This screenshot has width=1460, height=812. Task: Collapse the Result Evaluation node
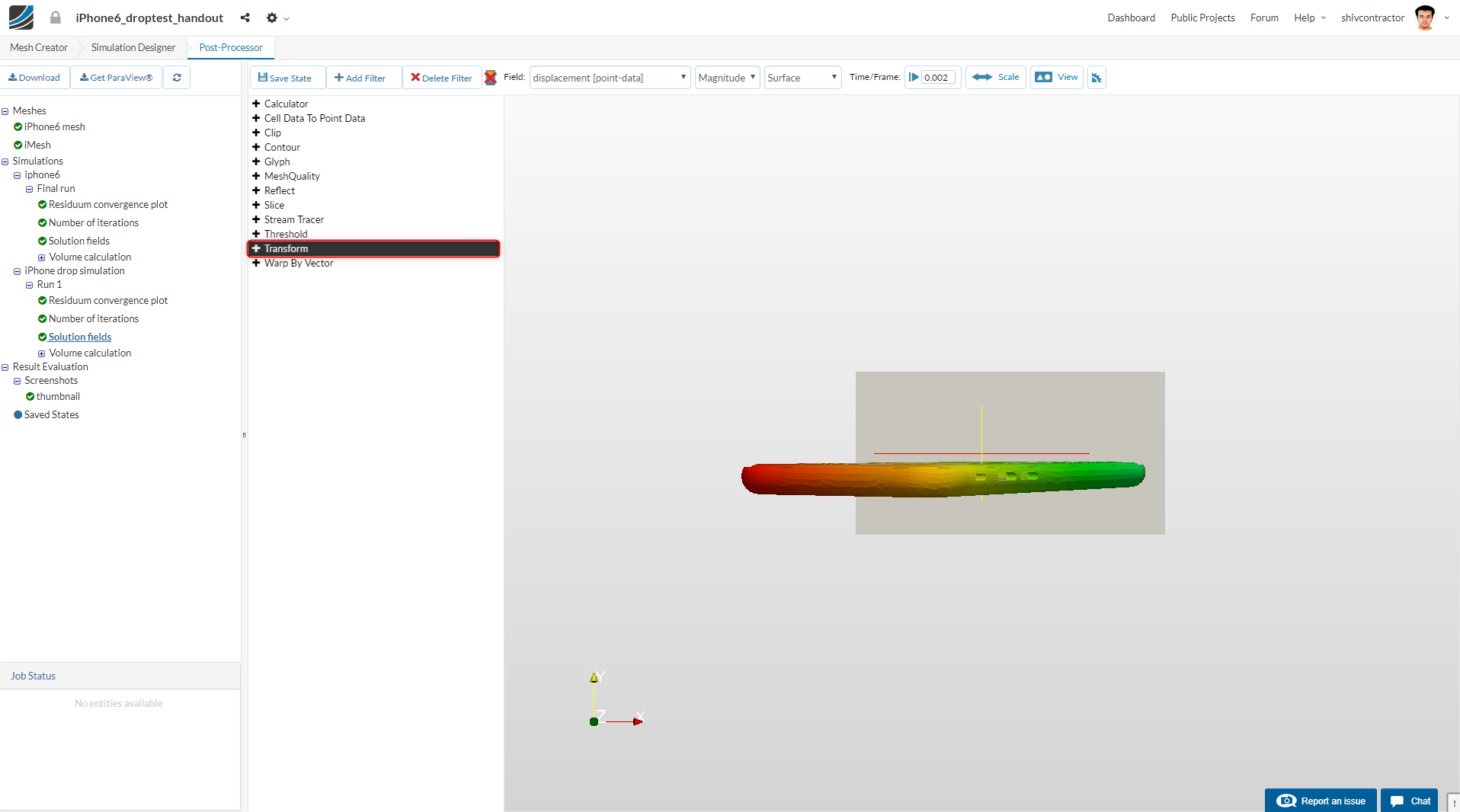(x=5, y=367)
